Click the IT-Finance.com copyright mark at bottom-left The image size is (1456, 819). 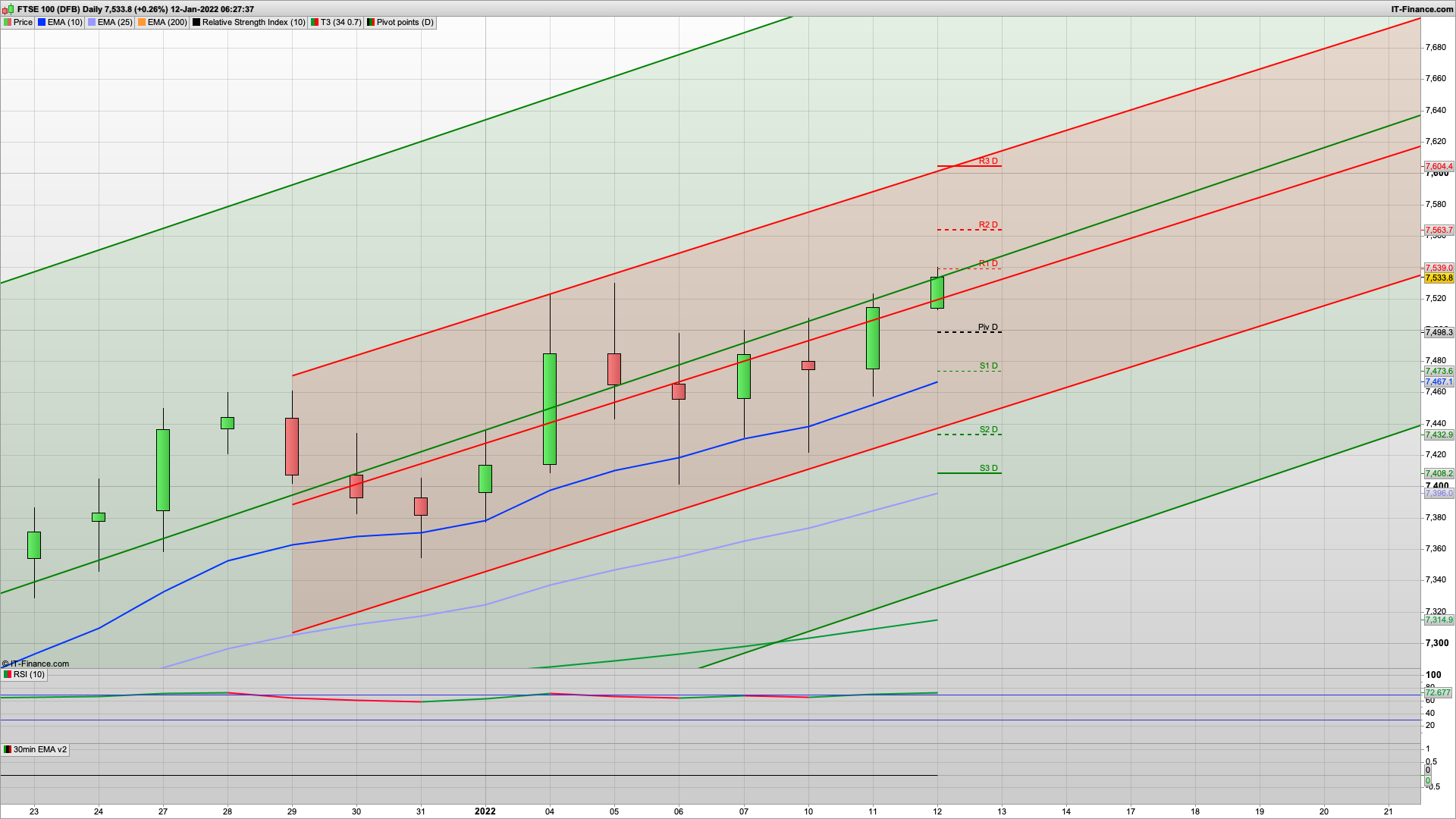[36, 664]
